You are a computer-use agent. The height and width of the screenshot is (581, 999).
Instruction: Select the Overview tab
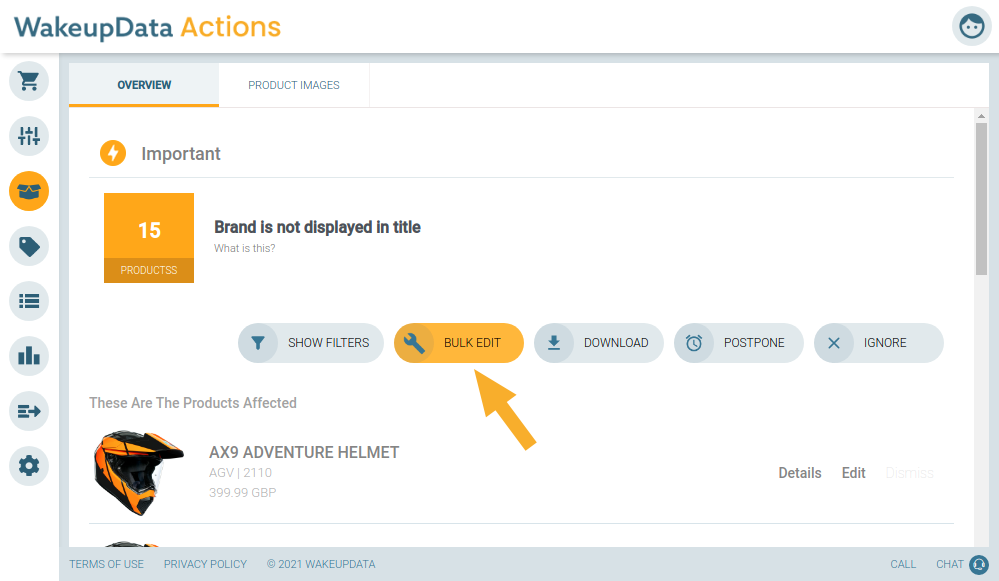(144, 85)
